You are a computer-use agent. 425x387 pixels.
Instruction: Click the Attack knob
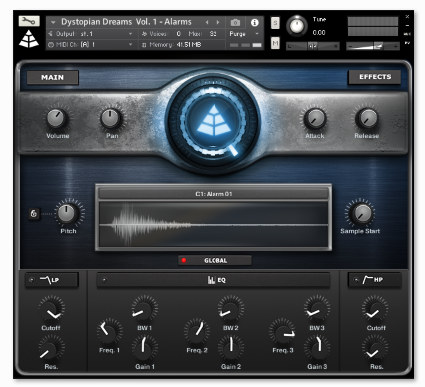click(315, 118)
